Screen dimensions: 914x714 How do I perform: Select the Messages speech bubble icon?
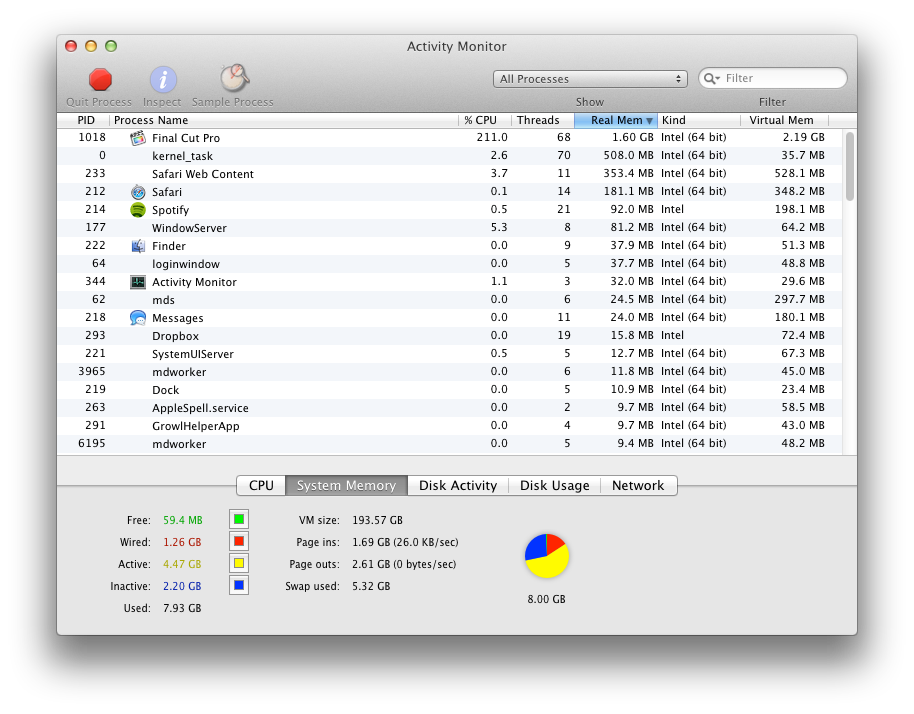coord(138,318)
